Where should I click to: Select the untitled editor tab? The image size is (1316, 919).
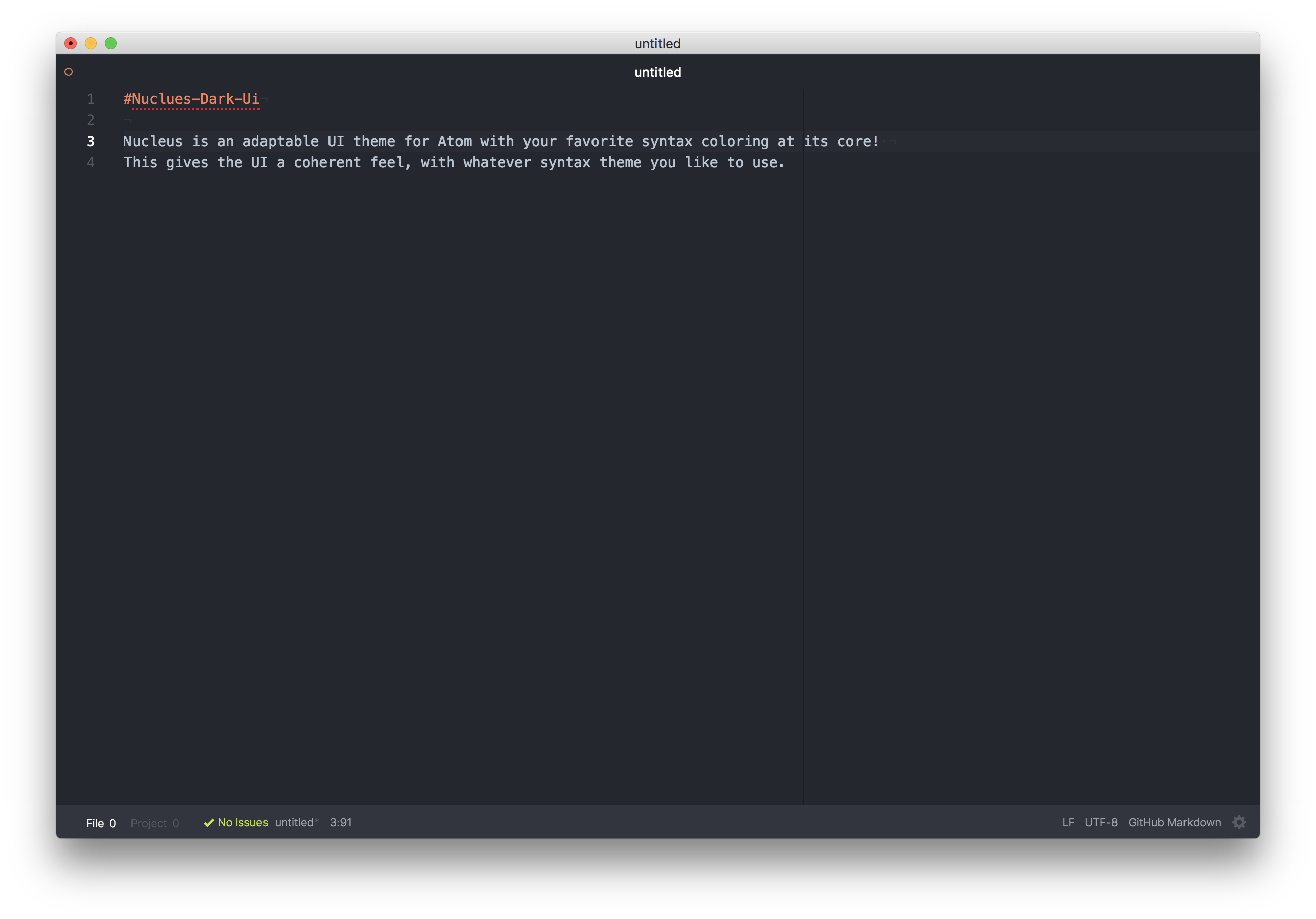point(657,72)
